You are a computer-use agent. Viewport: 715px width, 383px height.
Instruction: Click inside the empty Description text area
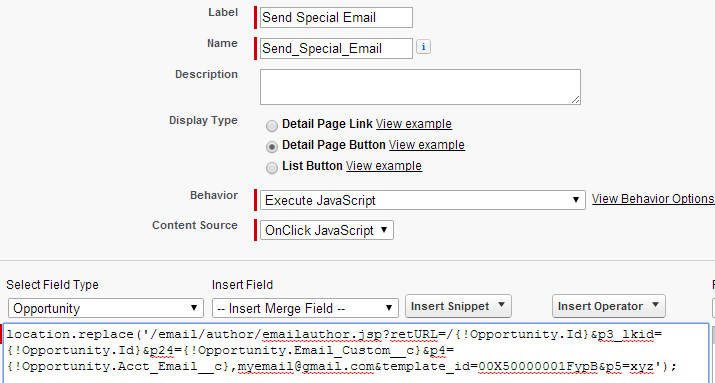click(420, 87)
